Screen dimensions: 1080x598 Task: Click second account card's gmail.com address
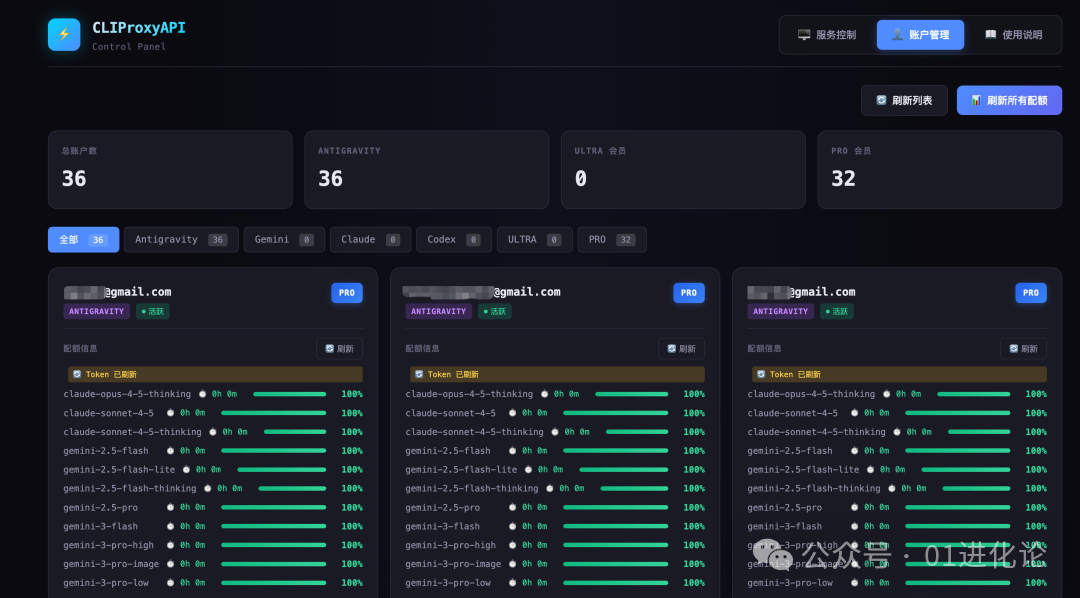point(481,292)
